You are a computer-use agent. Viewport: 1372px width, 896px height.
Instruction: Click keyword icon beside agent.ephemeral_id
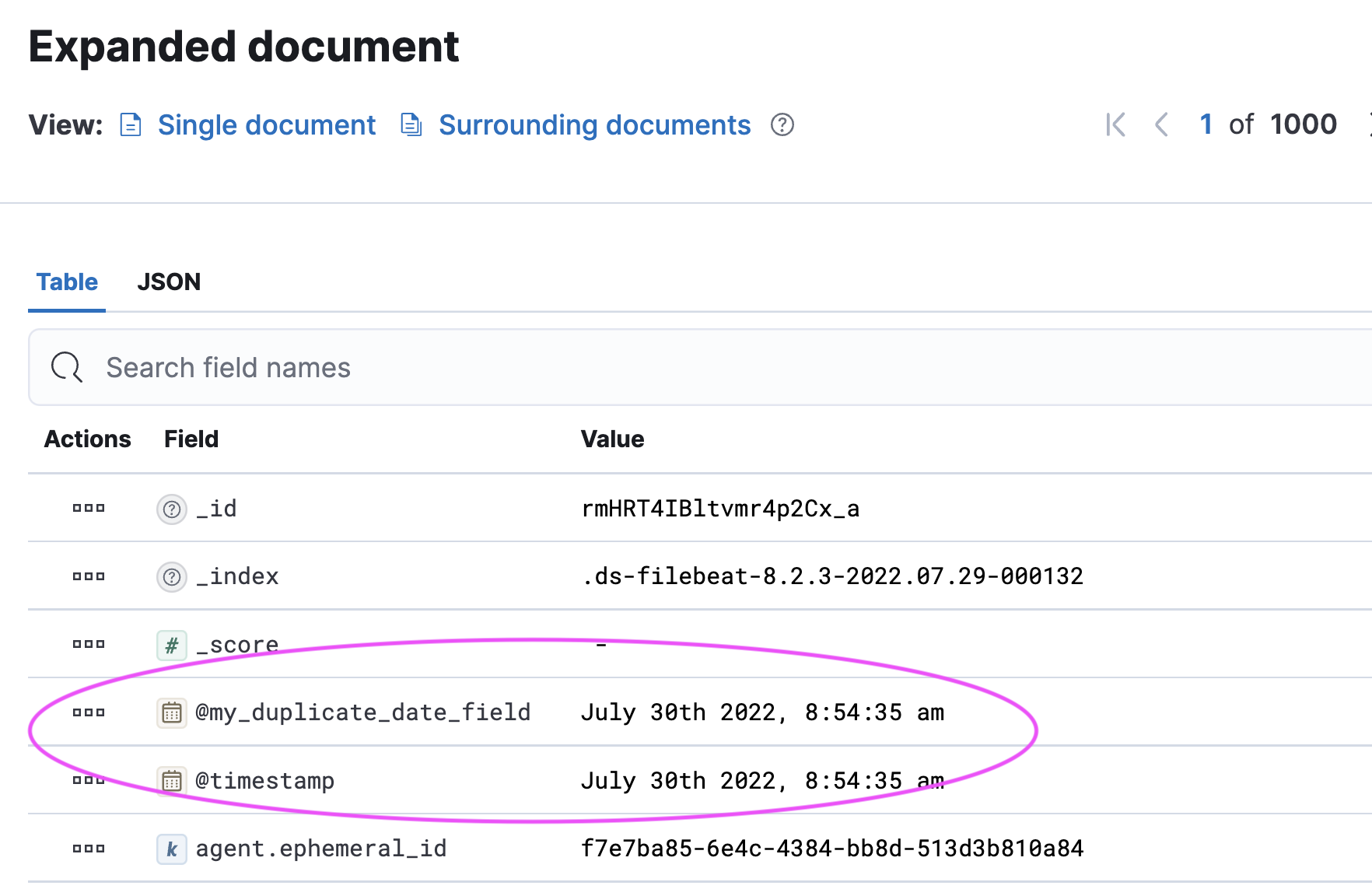pyautogui.click(x=172, y=849)
